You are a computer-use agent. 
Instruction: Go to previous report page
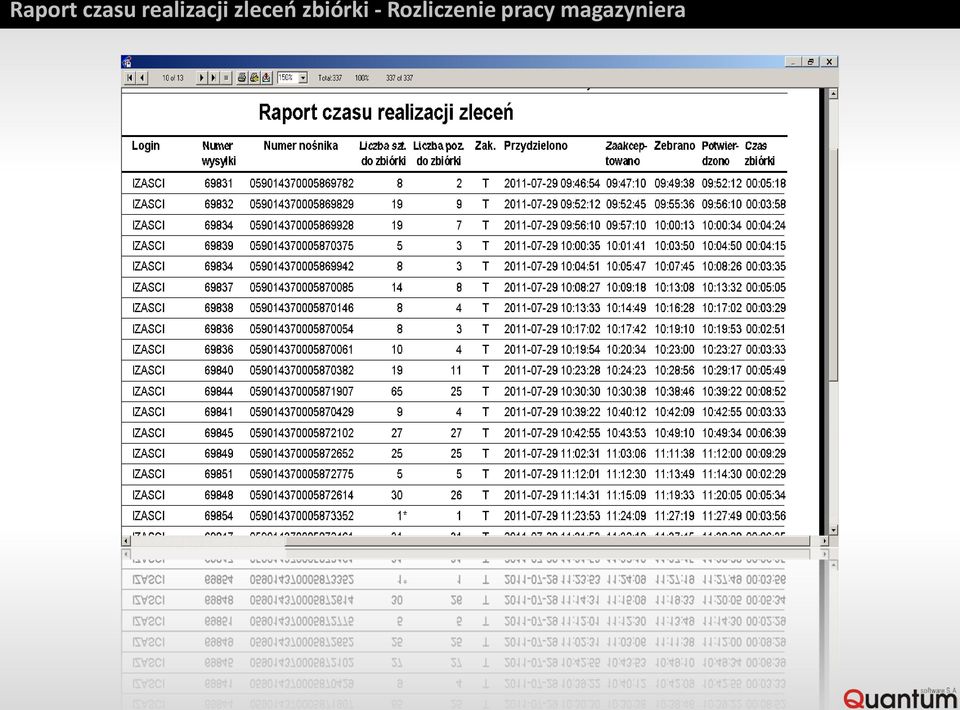[x=142, y=78]
